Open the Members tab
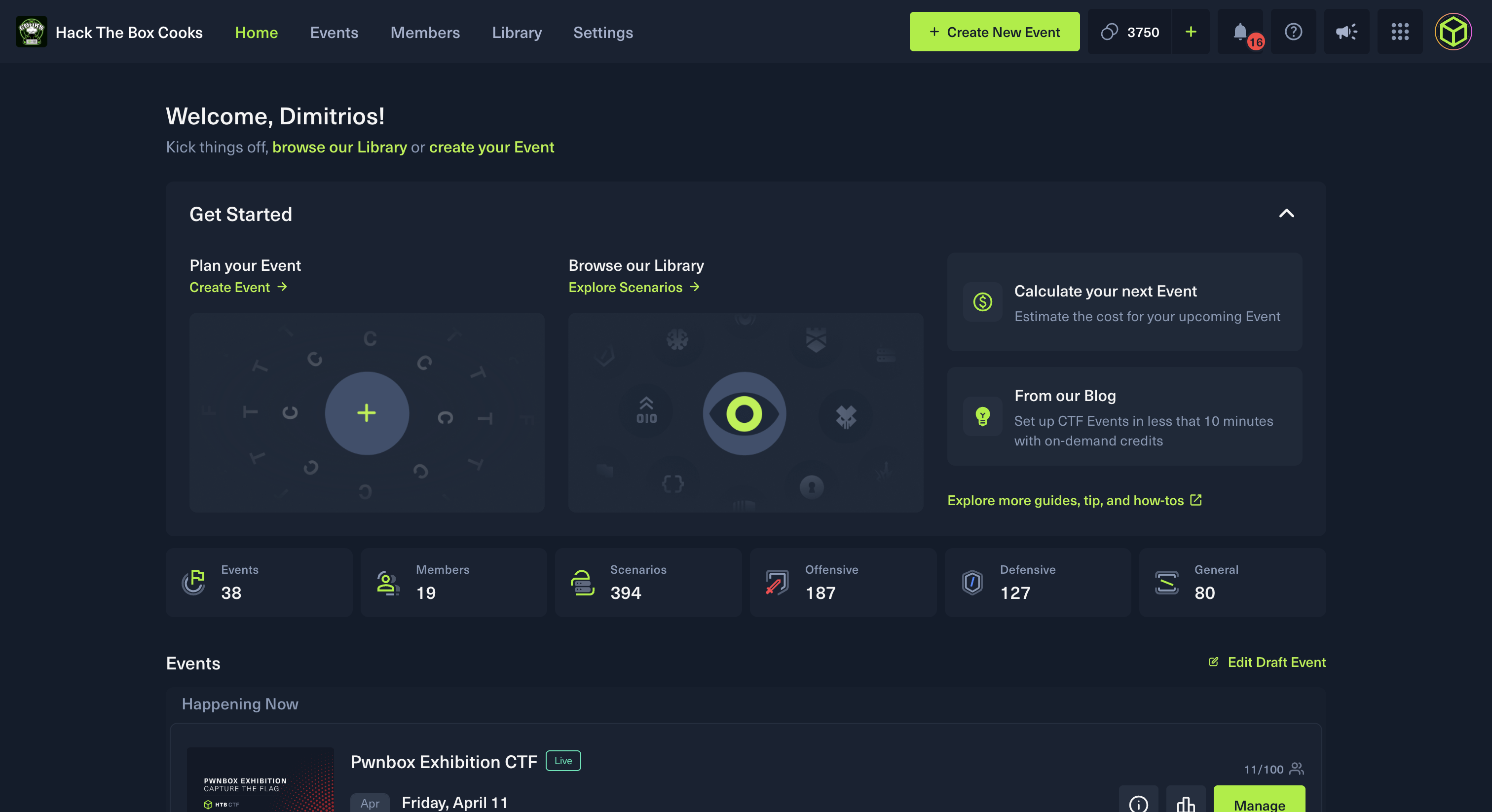Screen dimensions: 1492x812 click(425, 32)
